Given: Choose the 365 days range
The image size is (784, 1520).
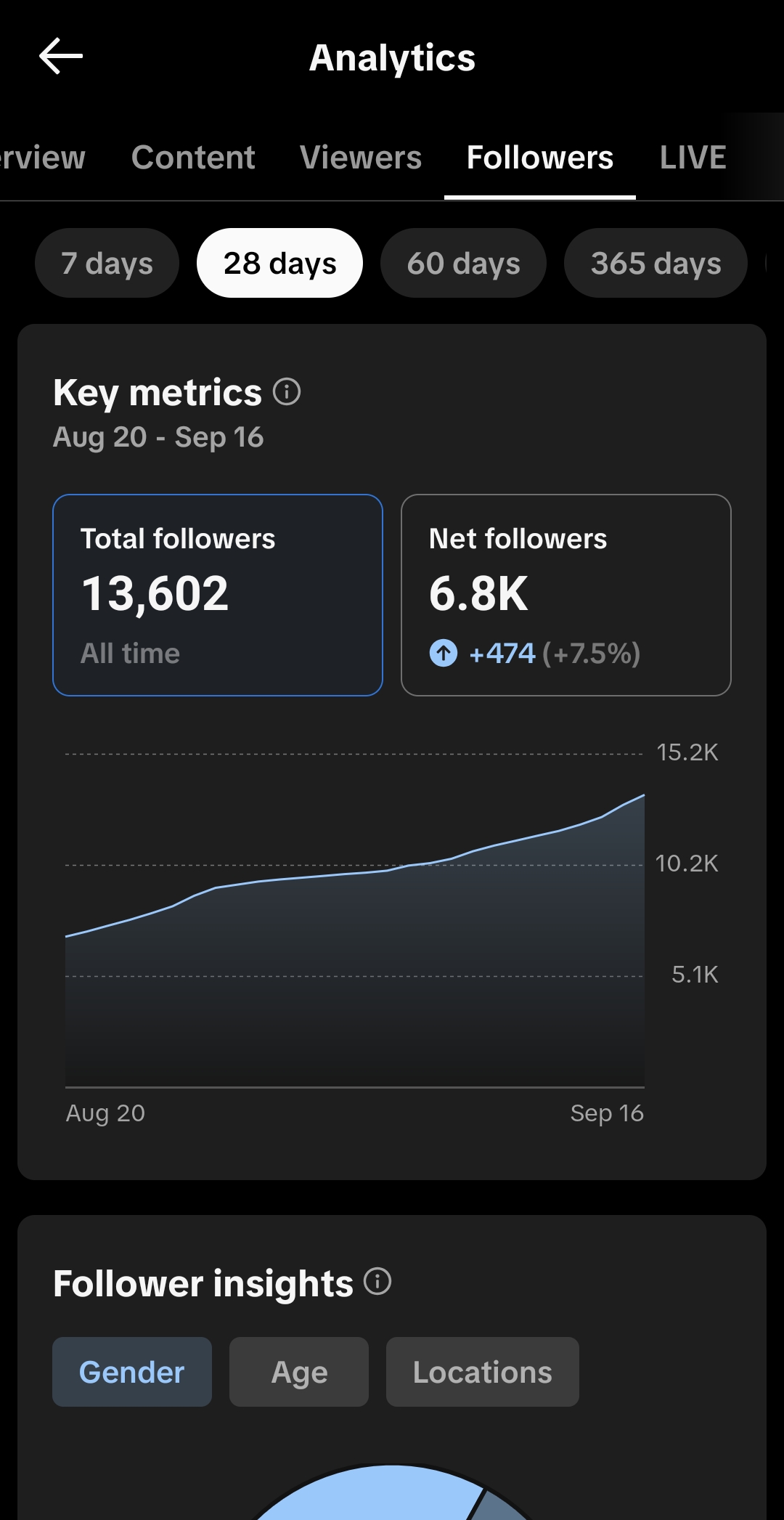Looking at the screenshot, I should tap(656, 263).
